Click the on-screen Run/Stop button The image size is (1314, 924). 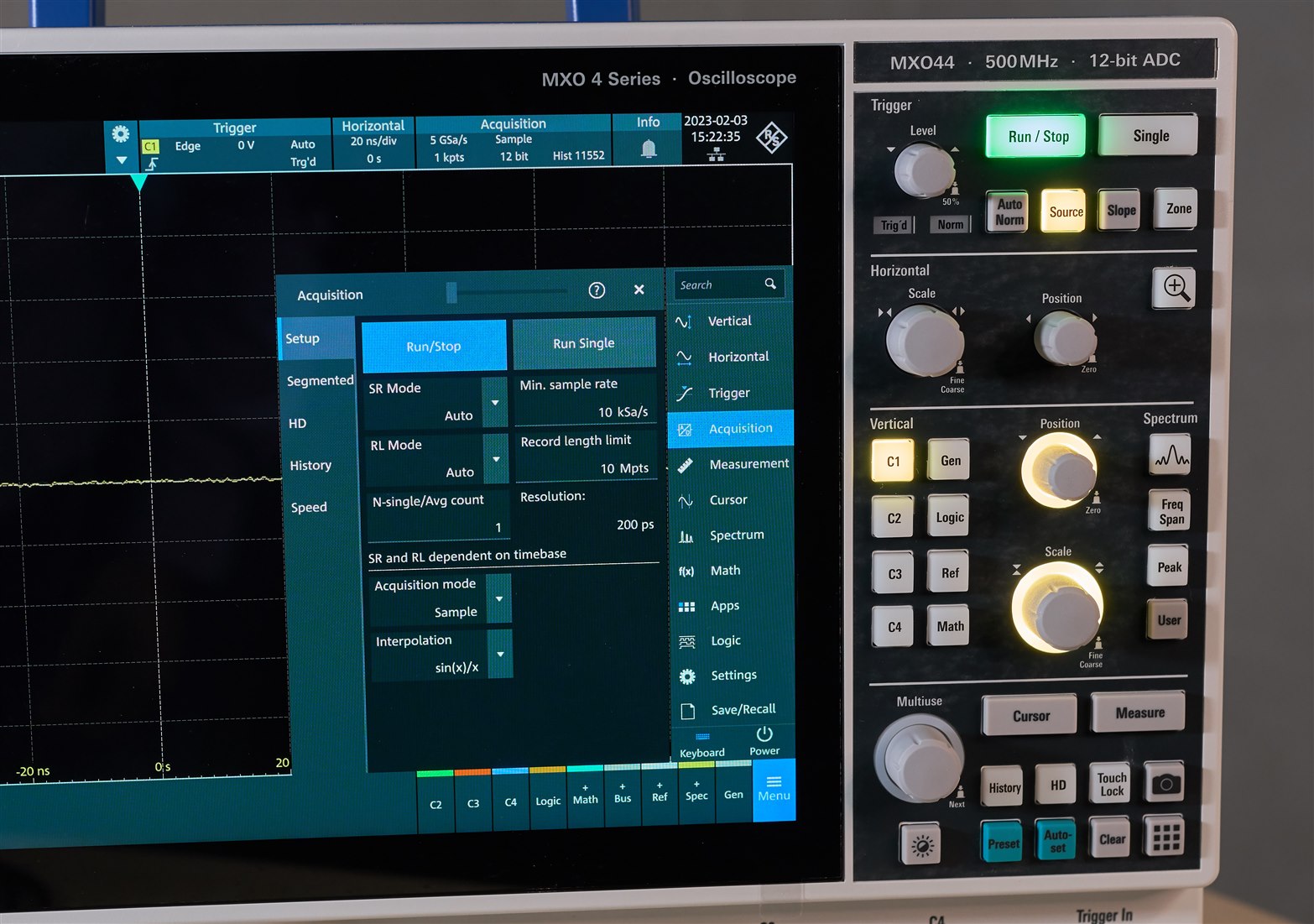click(434, 346)
